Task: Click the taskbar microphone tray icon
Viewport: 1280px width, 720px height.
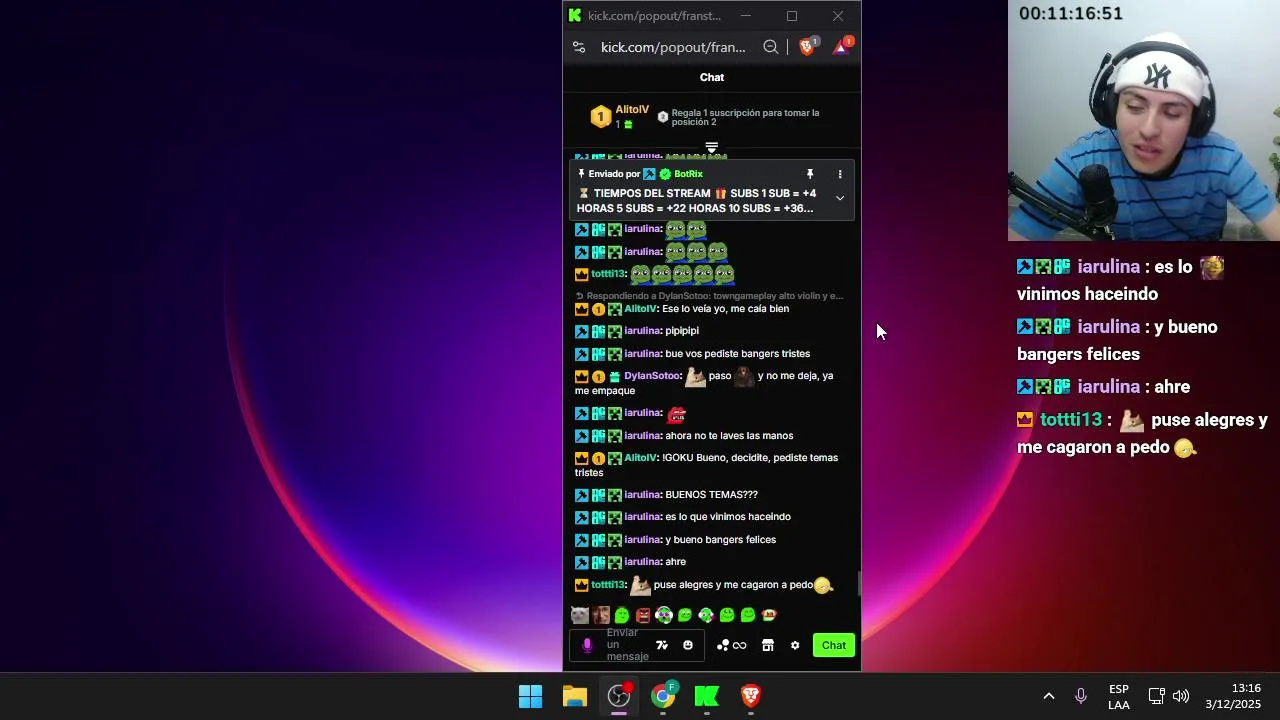Action: [x=1081, y=696]
